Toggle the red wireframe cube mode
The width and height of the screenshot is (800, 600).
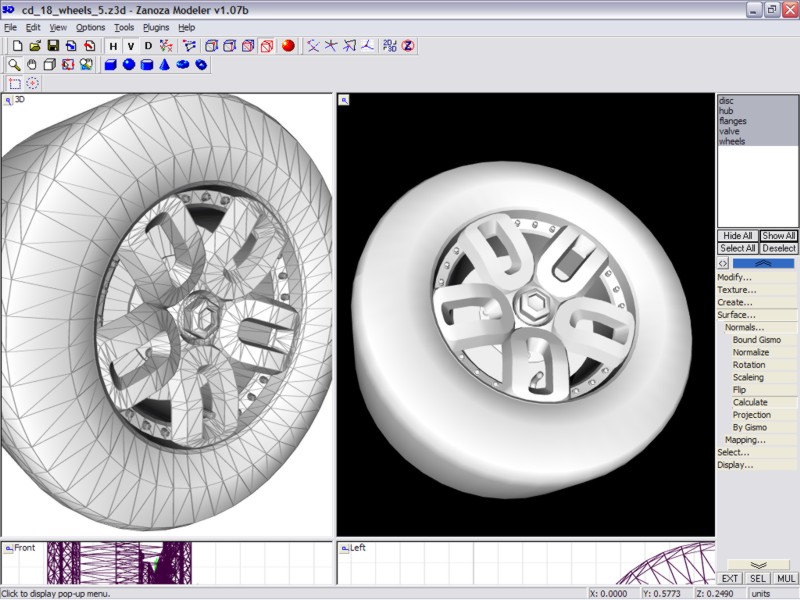[266, 46]
